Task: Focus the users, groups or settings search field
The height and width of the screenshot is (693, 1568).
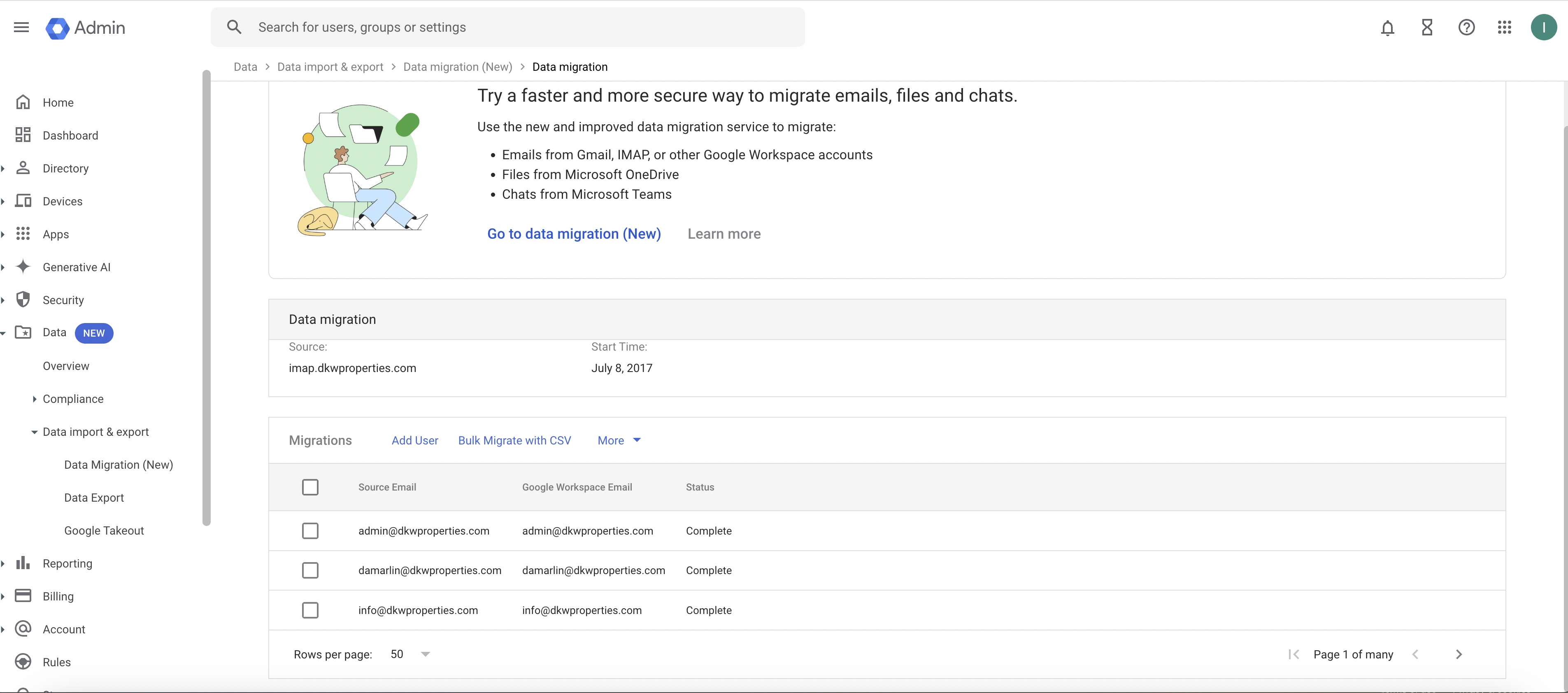Action: tap(507, 28)
